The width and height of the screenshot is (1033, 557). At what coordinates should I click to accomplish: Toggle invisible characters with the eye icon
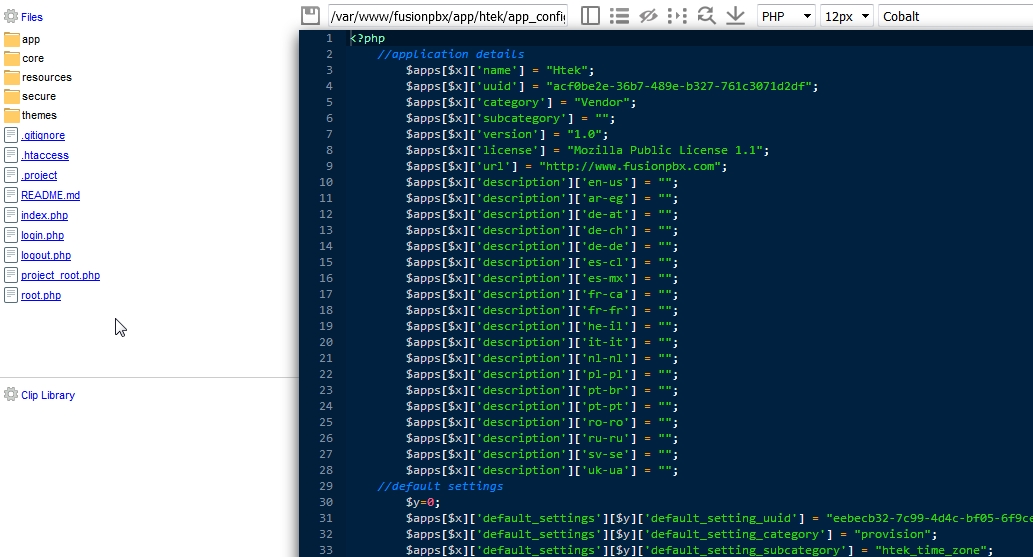(648, 16)
